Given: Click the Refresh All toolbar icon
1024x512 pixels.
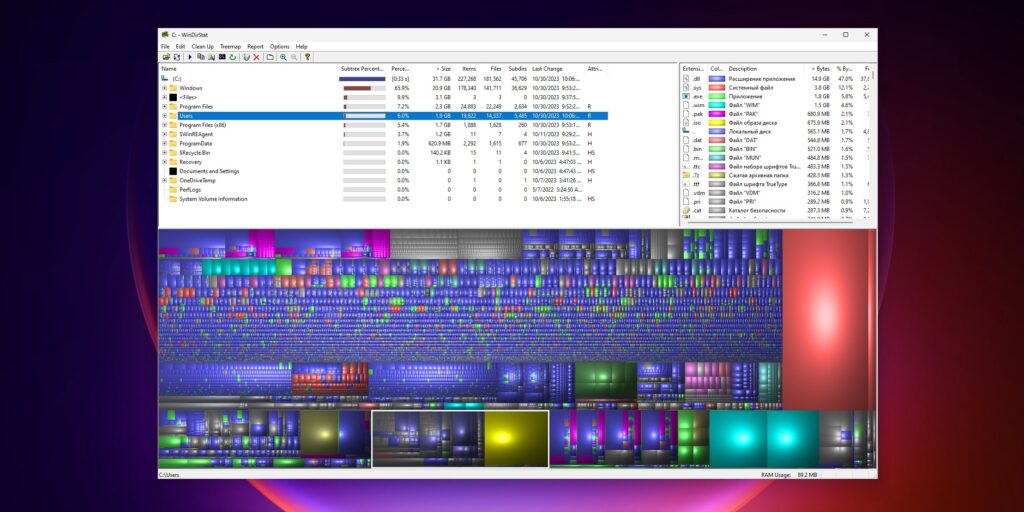Looking at the screenshot, I should (176, 57).
